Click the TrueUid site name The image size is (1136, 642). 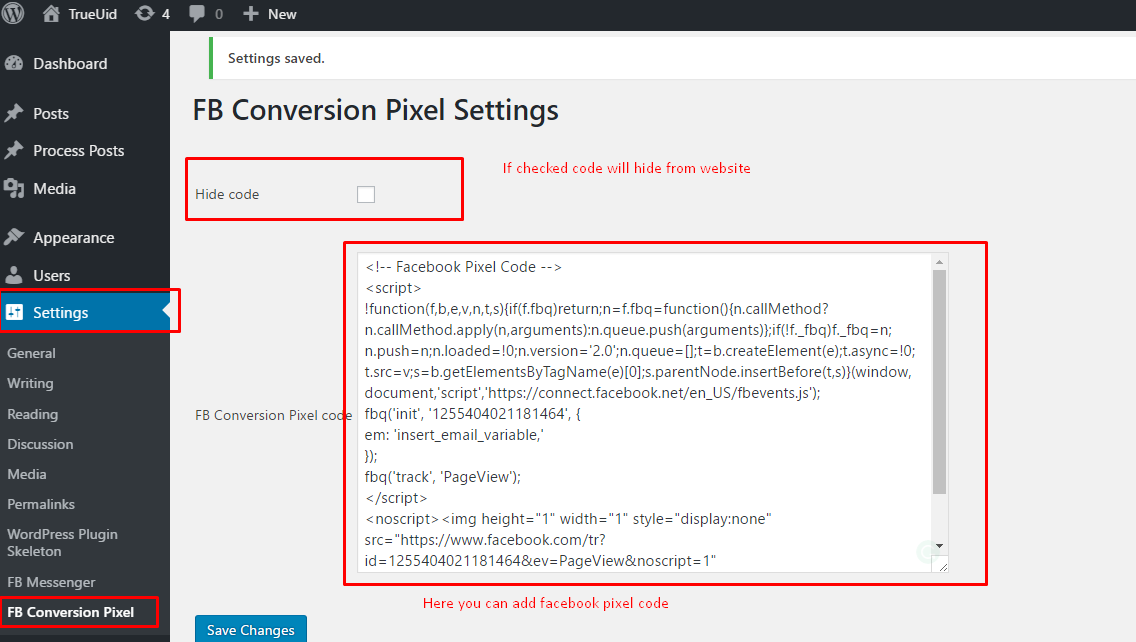coord(93,14)
